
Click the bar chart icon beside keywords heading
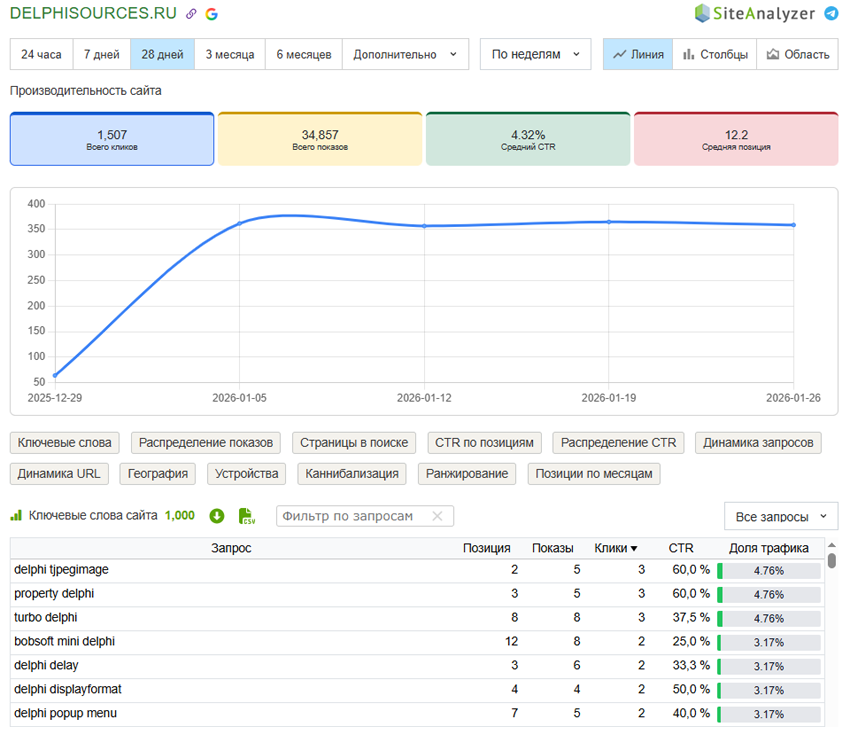(x=16, y=516)
